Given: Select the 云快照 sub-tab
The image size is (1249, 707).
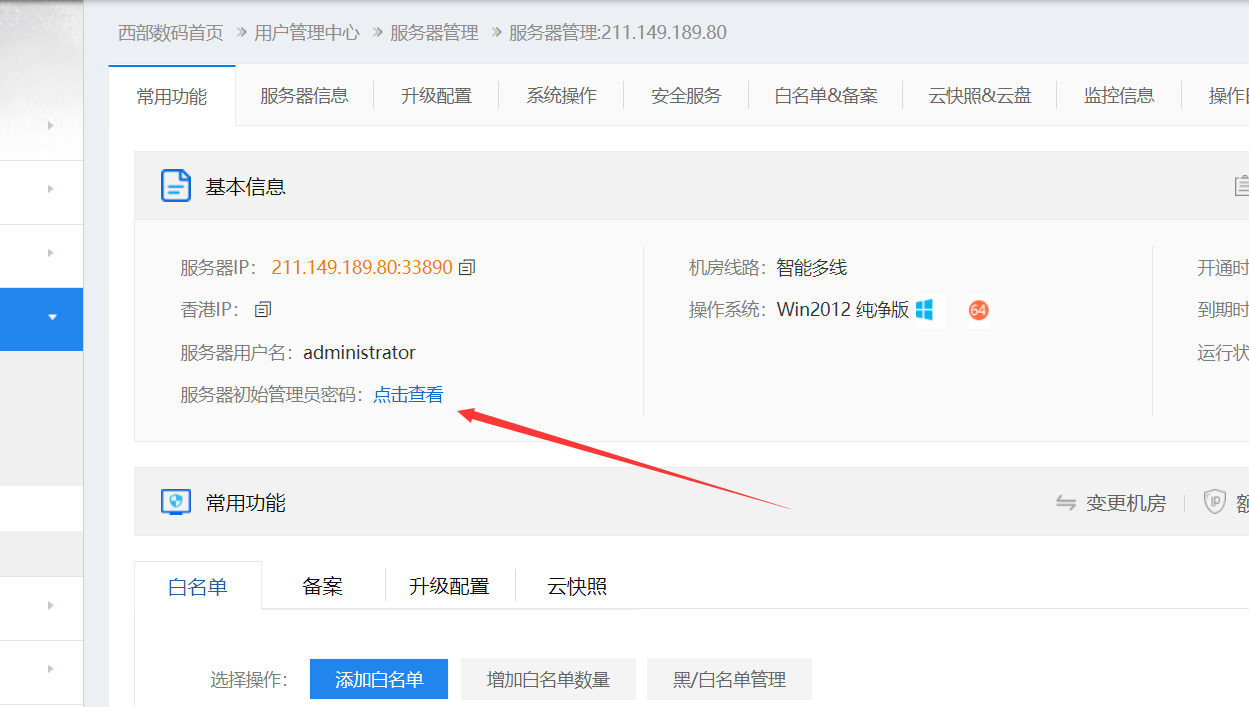Looking at the screenshot, I should pos(577,586).
